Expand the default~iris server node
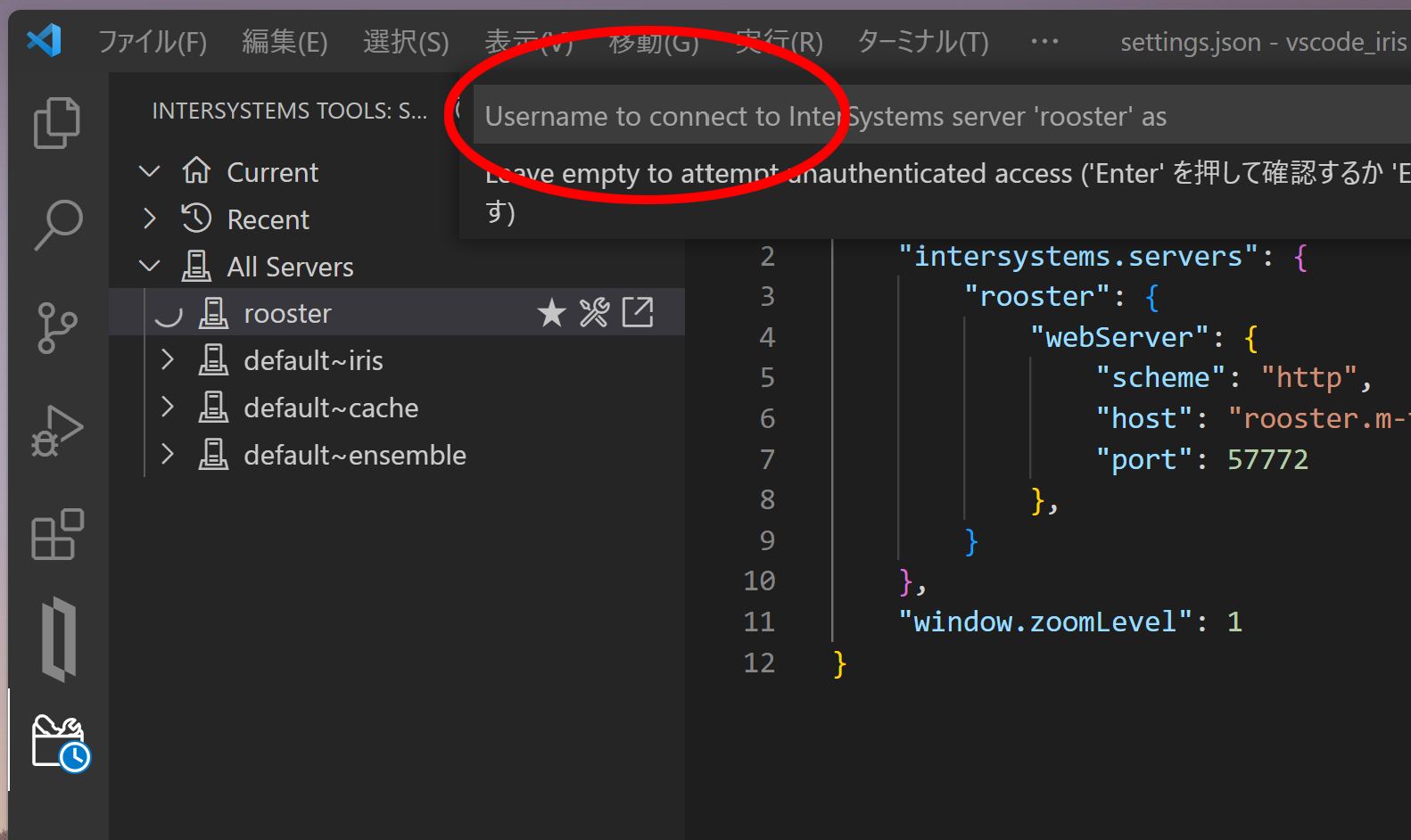Screen dimensions: 1411x840 coord(167,360)
